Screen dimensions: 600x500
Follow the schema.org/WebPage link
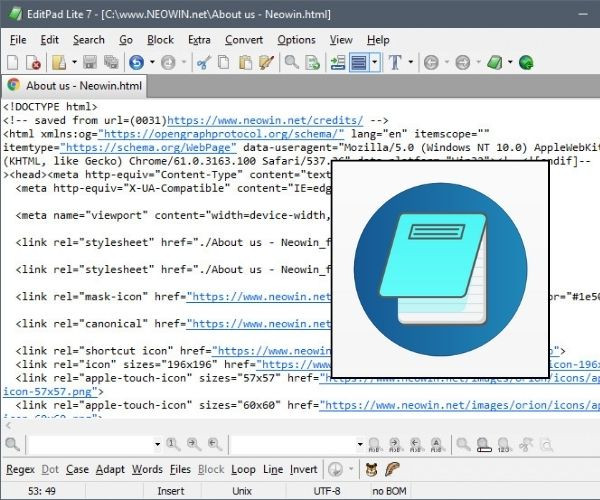click(x=148, y=148)
